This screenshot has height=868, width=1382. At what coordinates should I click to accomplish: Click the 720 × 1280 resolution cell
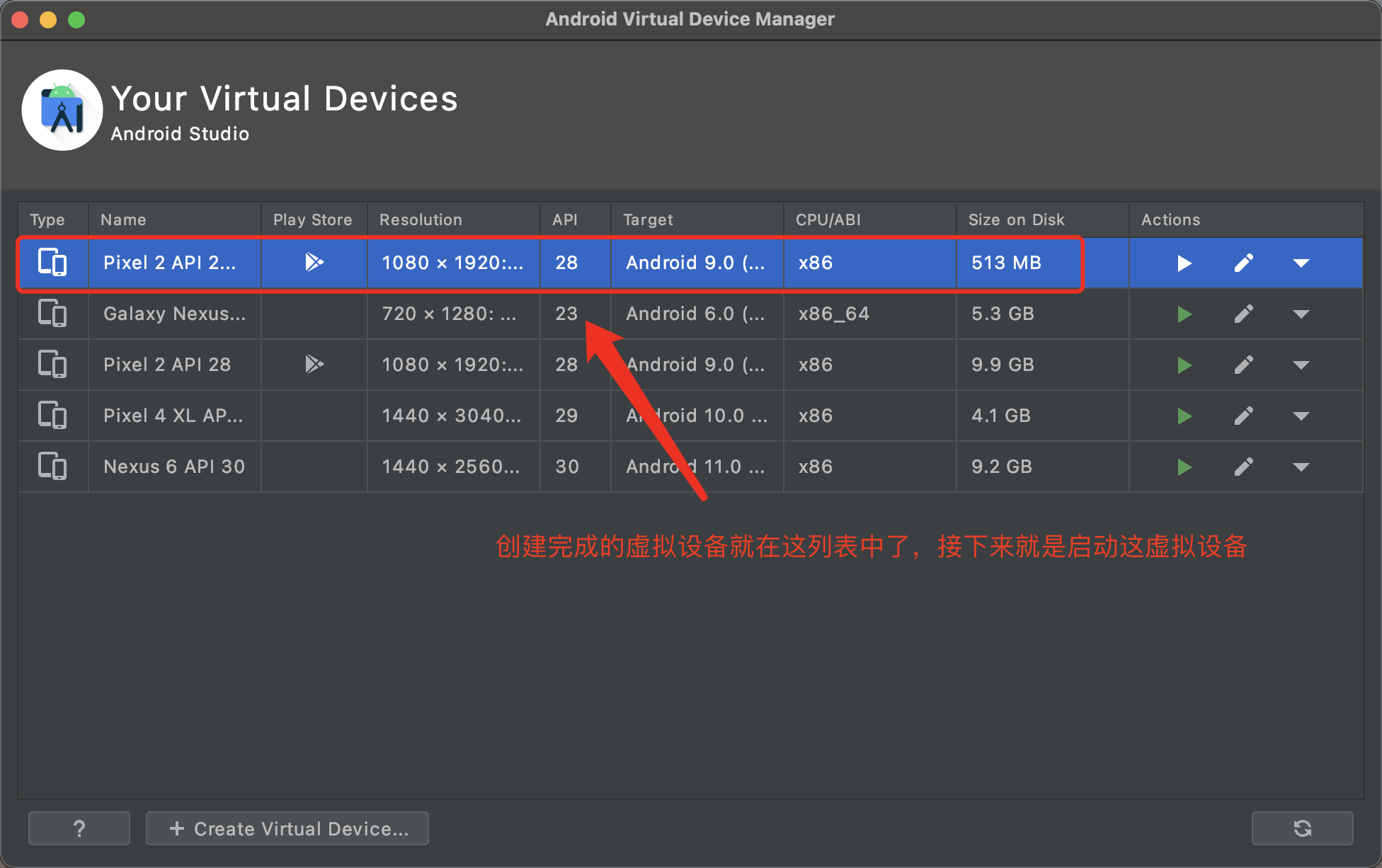point(454,314)
